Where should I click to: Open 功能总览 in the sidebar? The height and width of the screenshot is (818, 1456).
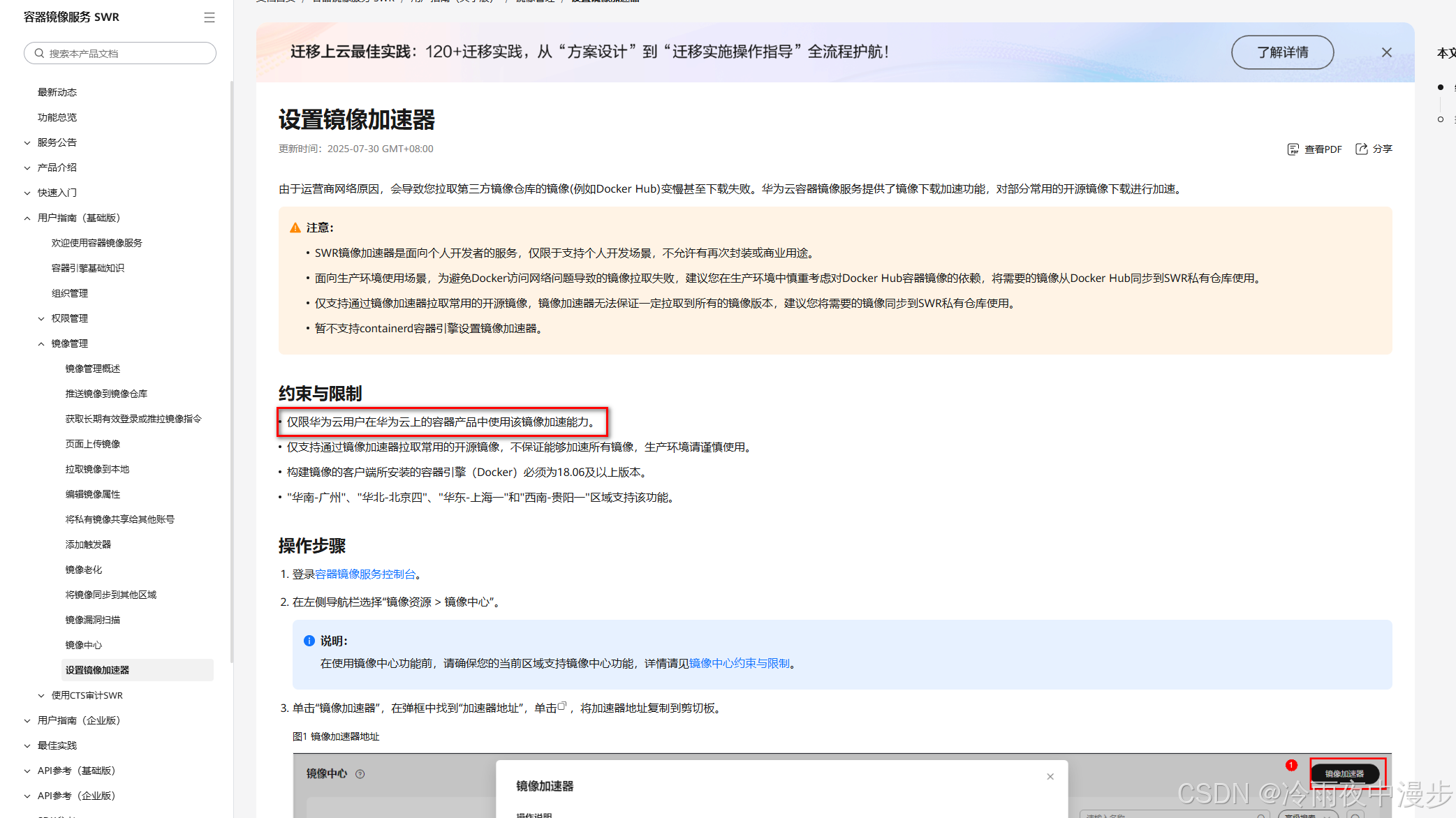57,117
